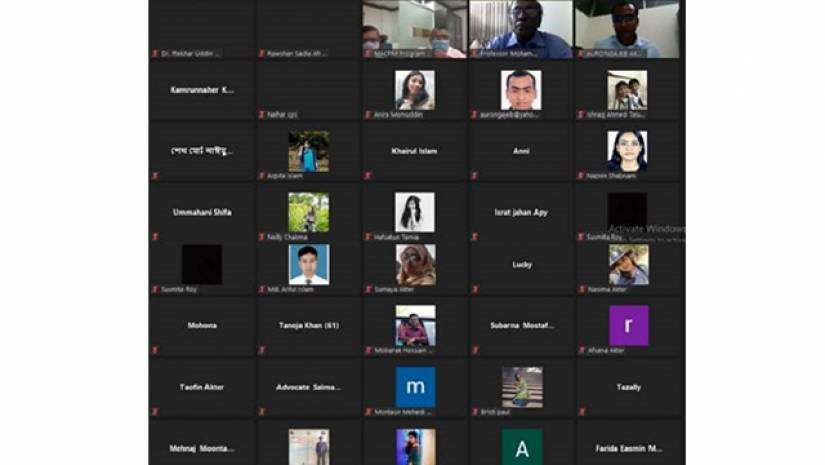Select the Mohona participant tile
Image resolution: width=825 pixels, height=465 pixels.
(x=201, y=325)
